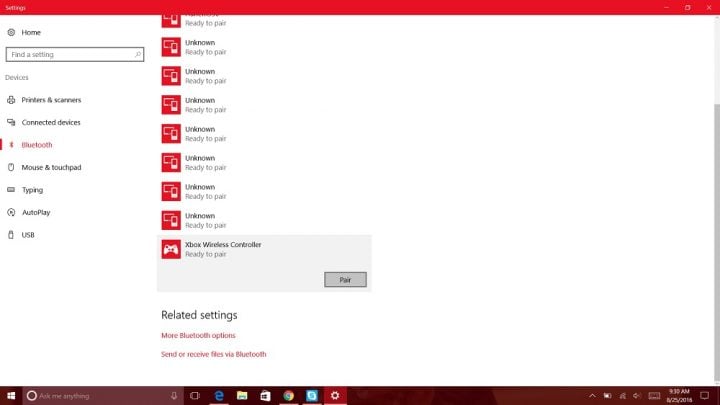Click the vertical scrollbar of the device list
This screenshot has width=720, height=405.
[717, 243]
